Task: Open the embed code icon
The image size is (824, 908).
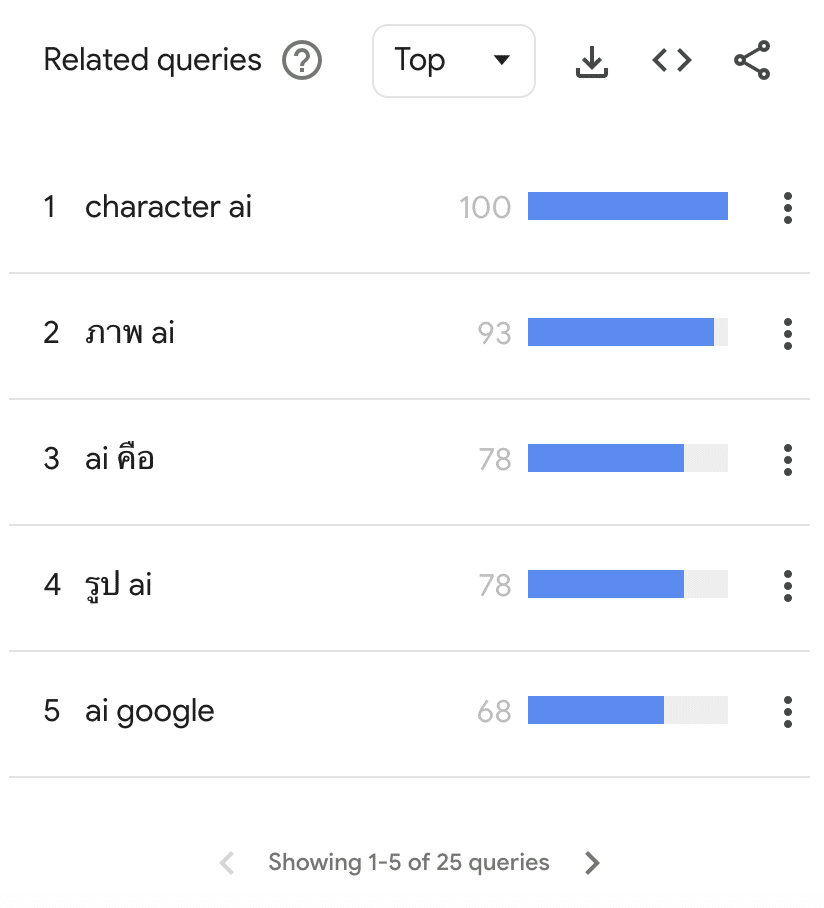Action: pos(672,60)
